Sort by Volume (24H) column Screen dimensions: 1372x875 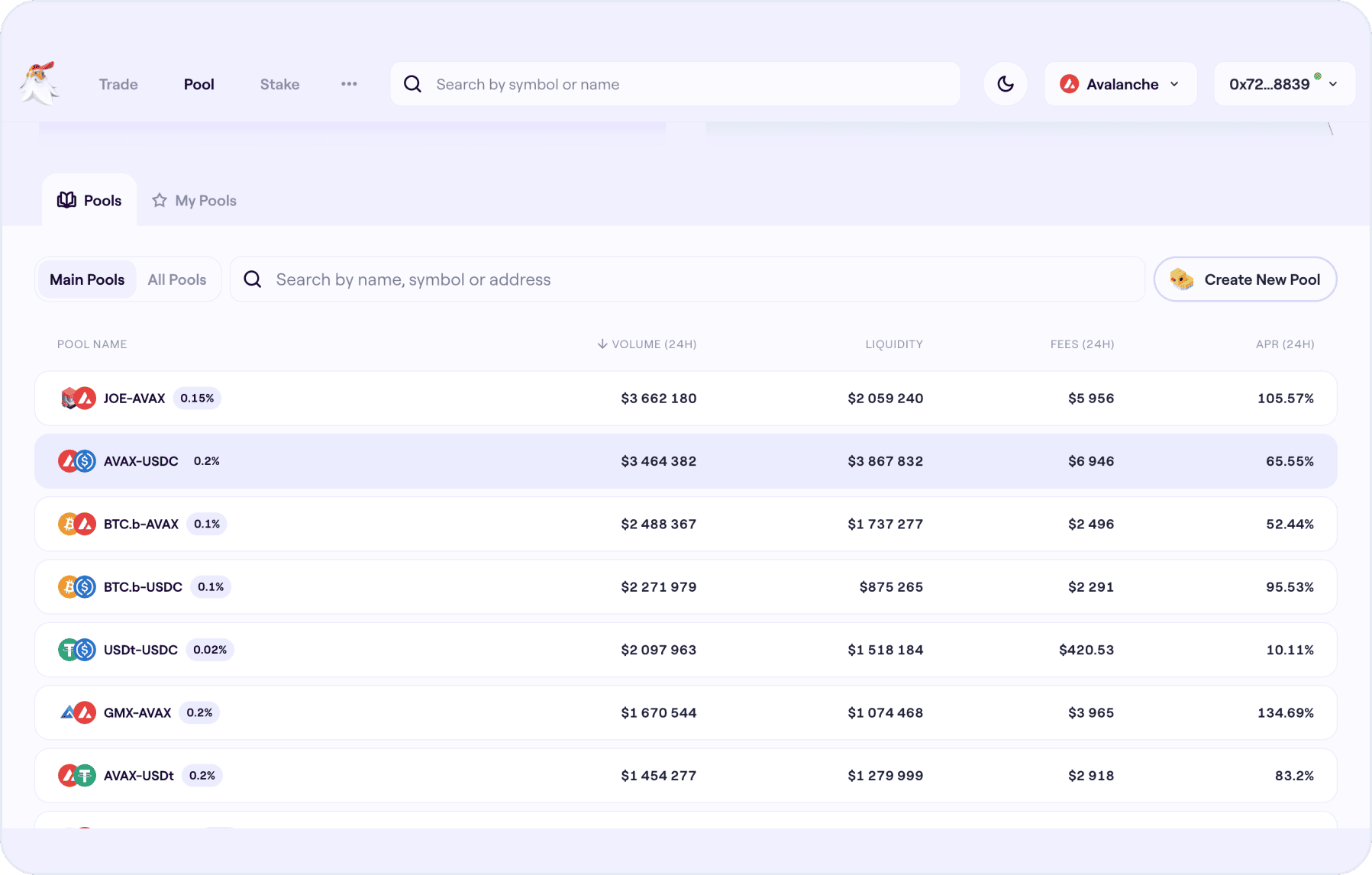647,344
